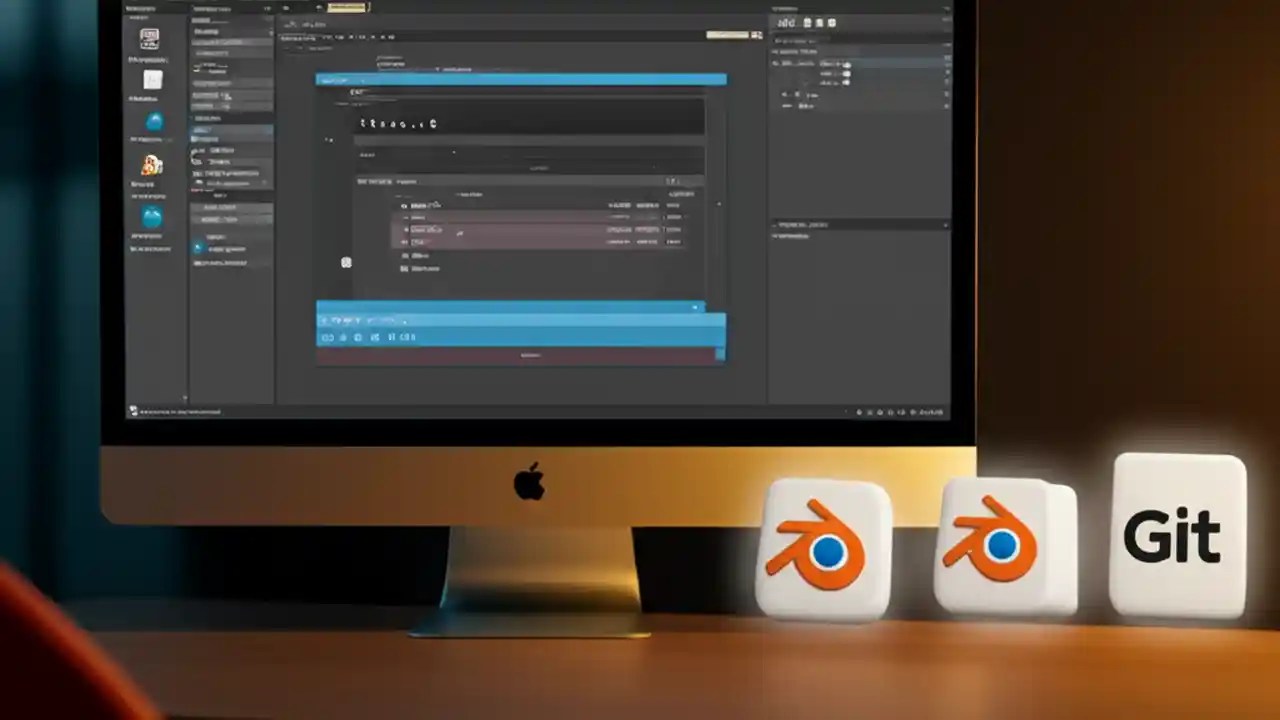
Task: Toggle visibility of the first item in the right-panel tree
Action: 847,65
